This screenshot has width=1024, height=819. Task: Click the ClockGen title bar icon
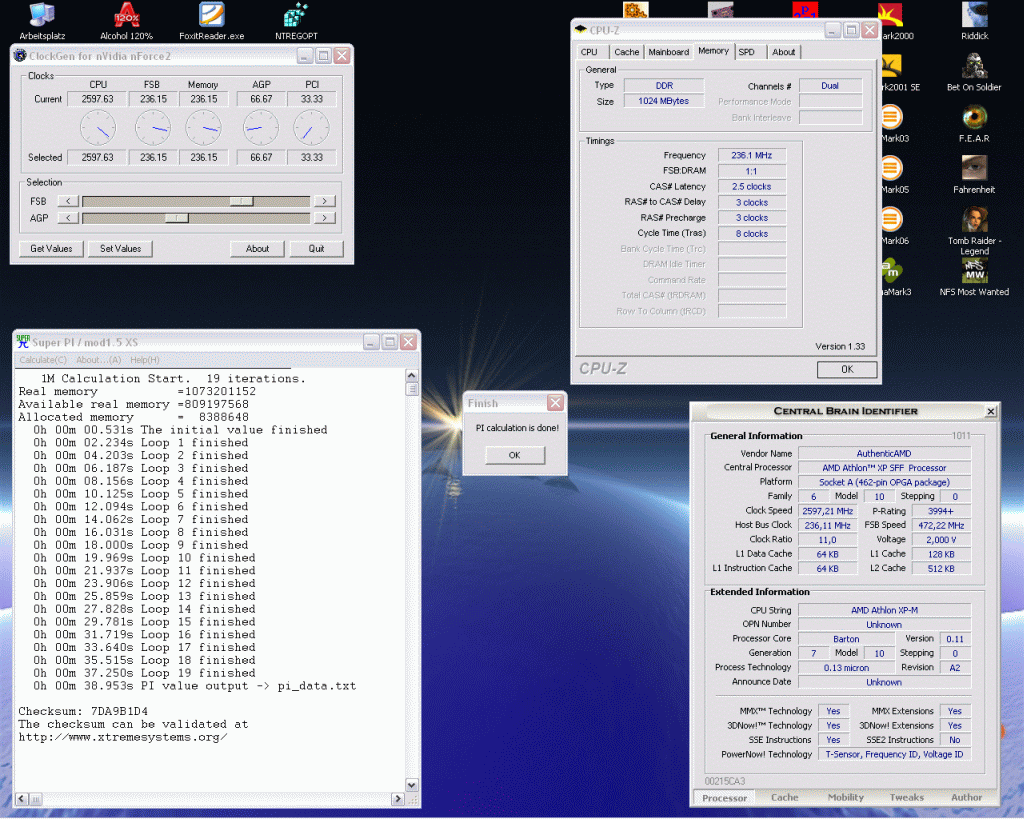(20, 56)
